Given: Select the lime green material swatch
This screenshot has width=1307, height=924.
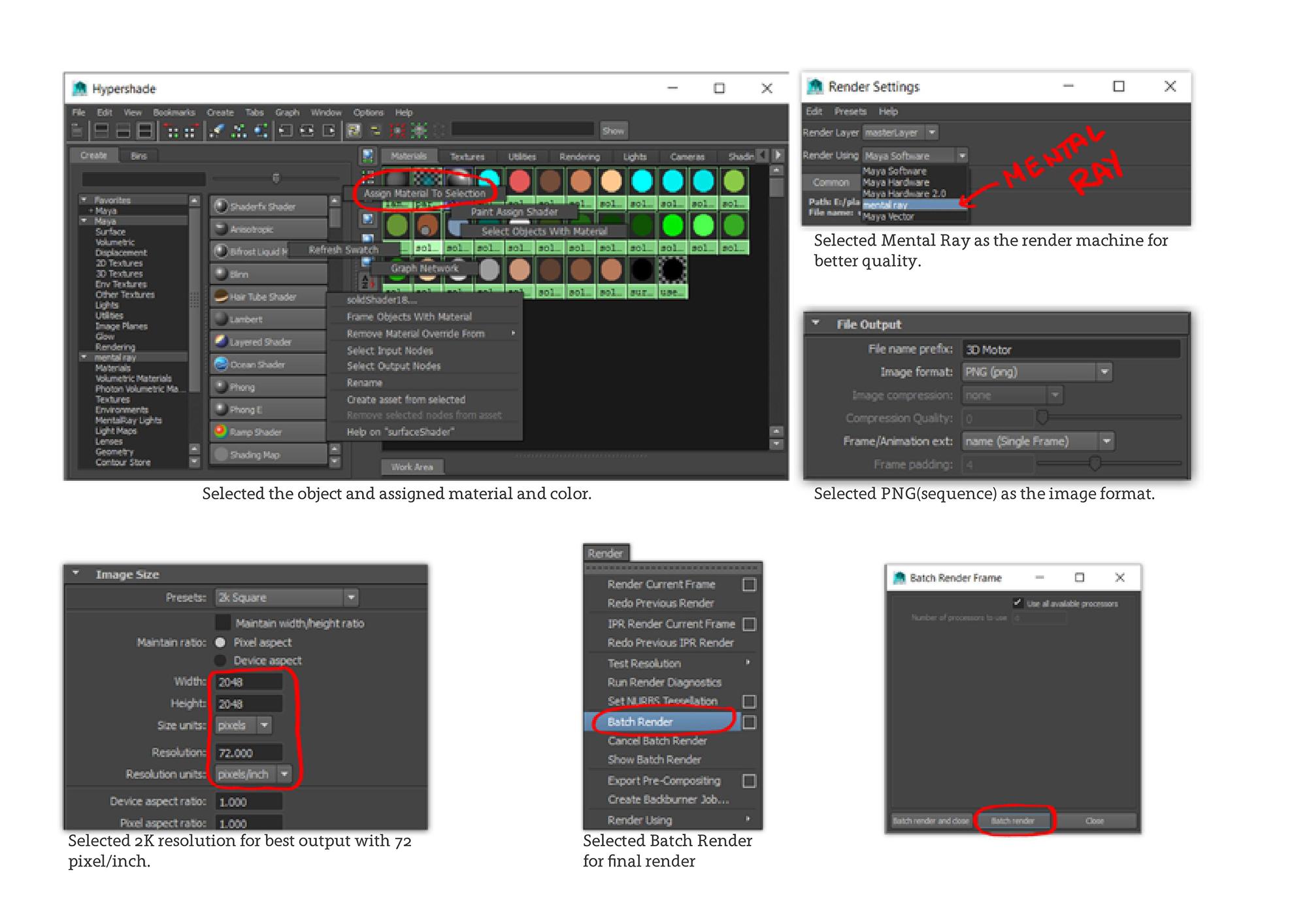Looking at the screenshot, I should (x=734, y=181).
